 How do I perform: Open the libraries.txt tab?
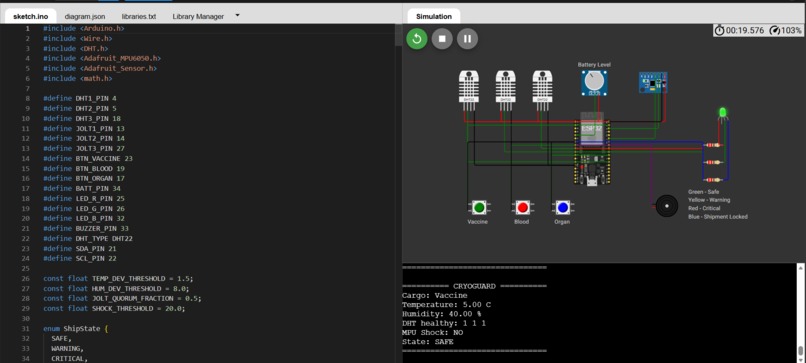coord(139,16)
